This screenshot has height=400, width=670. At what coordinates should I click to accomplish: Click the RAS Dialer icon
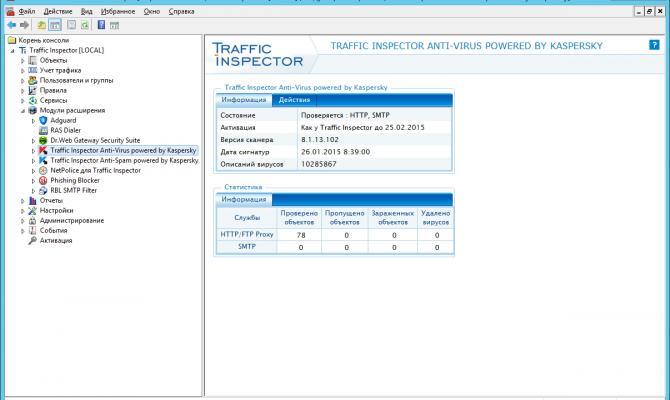coord(43,130)
